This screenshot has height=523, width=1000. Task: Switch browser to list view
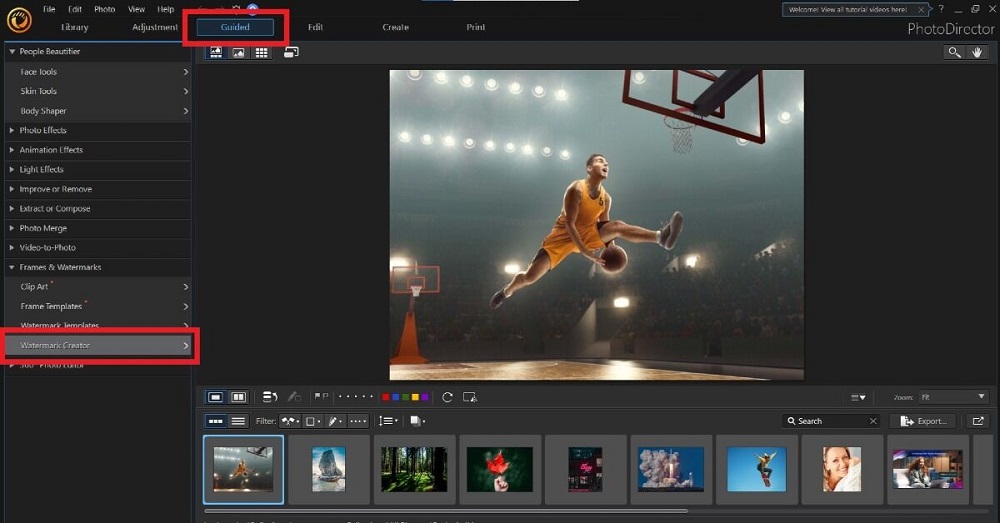[238, 421]
